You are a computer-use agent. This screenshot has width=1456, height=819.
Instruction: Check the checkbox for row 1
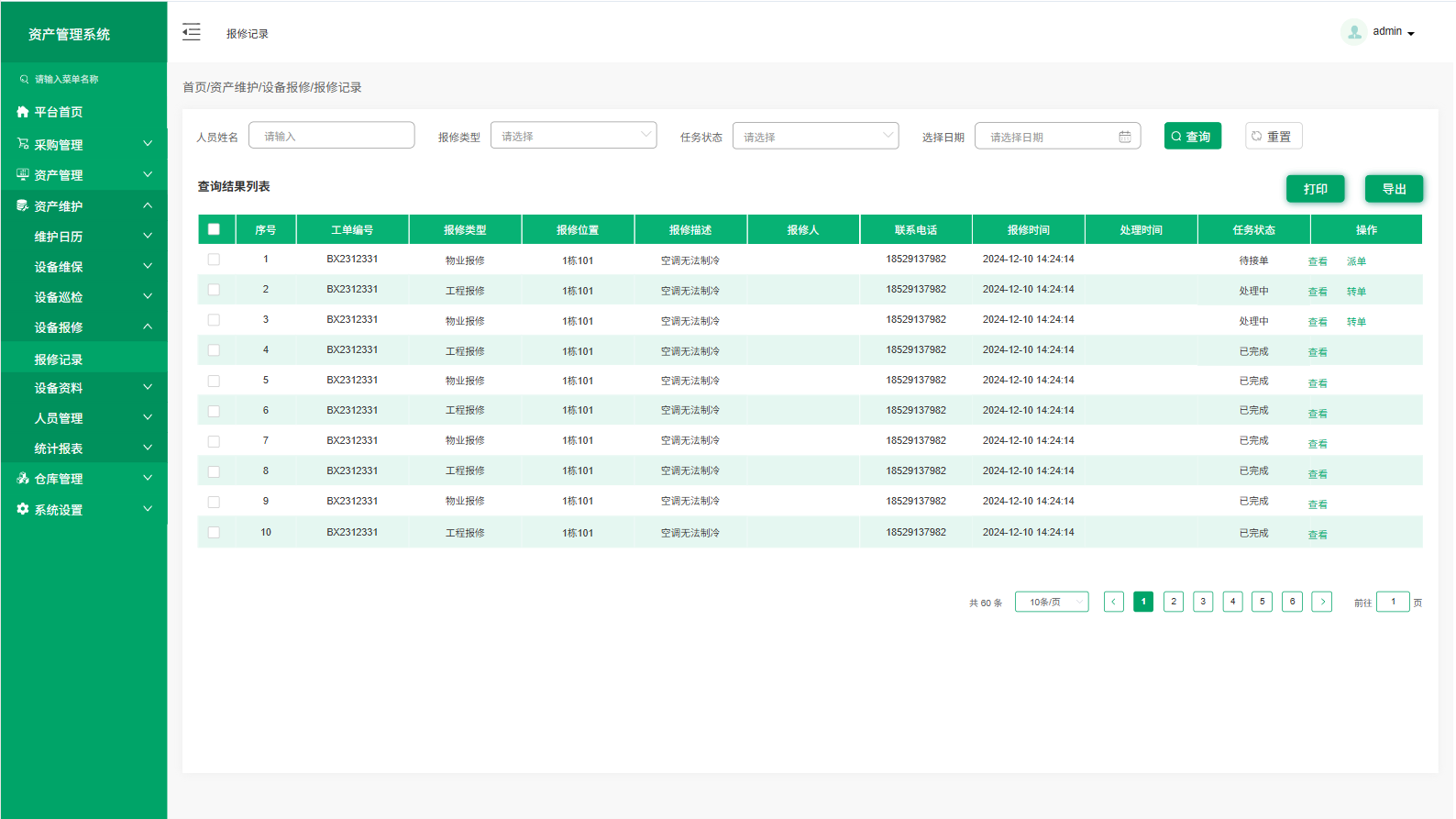pos(214,260)
